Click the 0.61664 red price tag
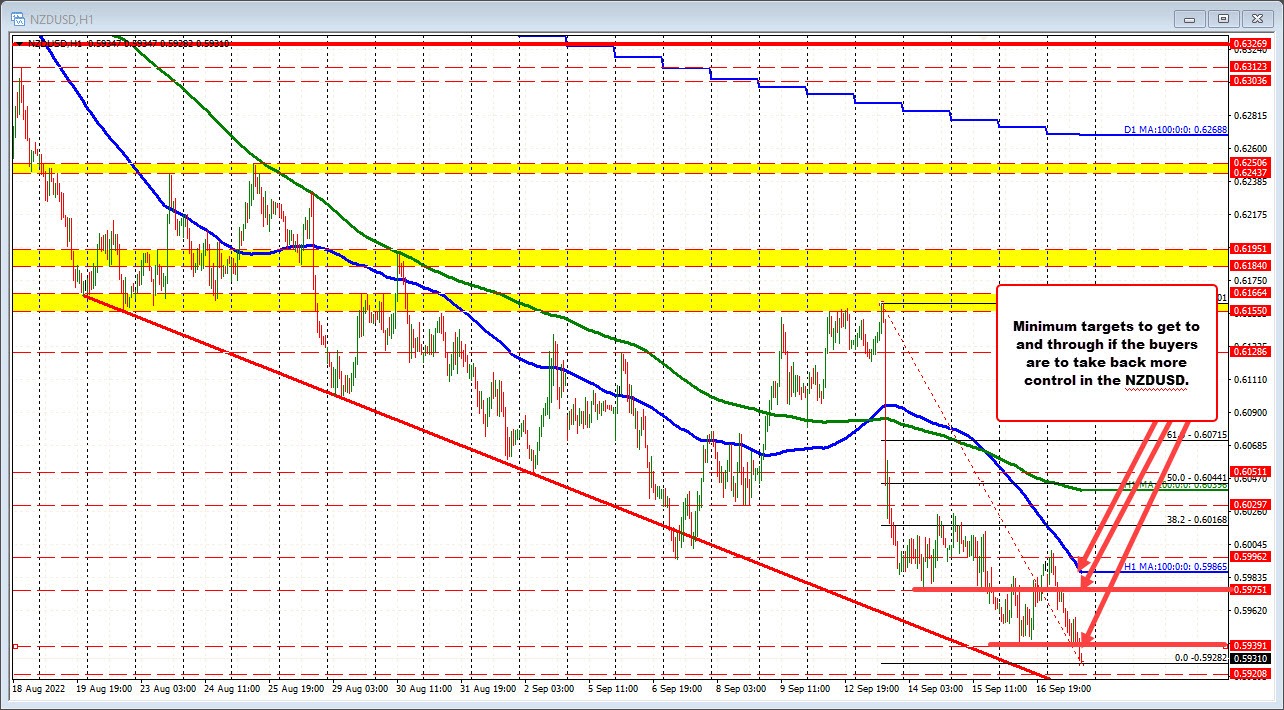This screenshot has height=710, width=1284. coord(1251,293)
